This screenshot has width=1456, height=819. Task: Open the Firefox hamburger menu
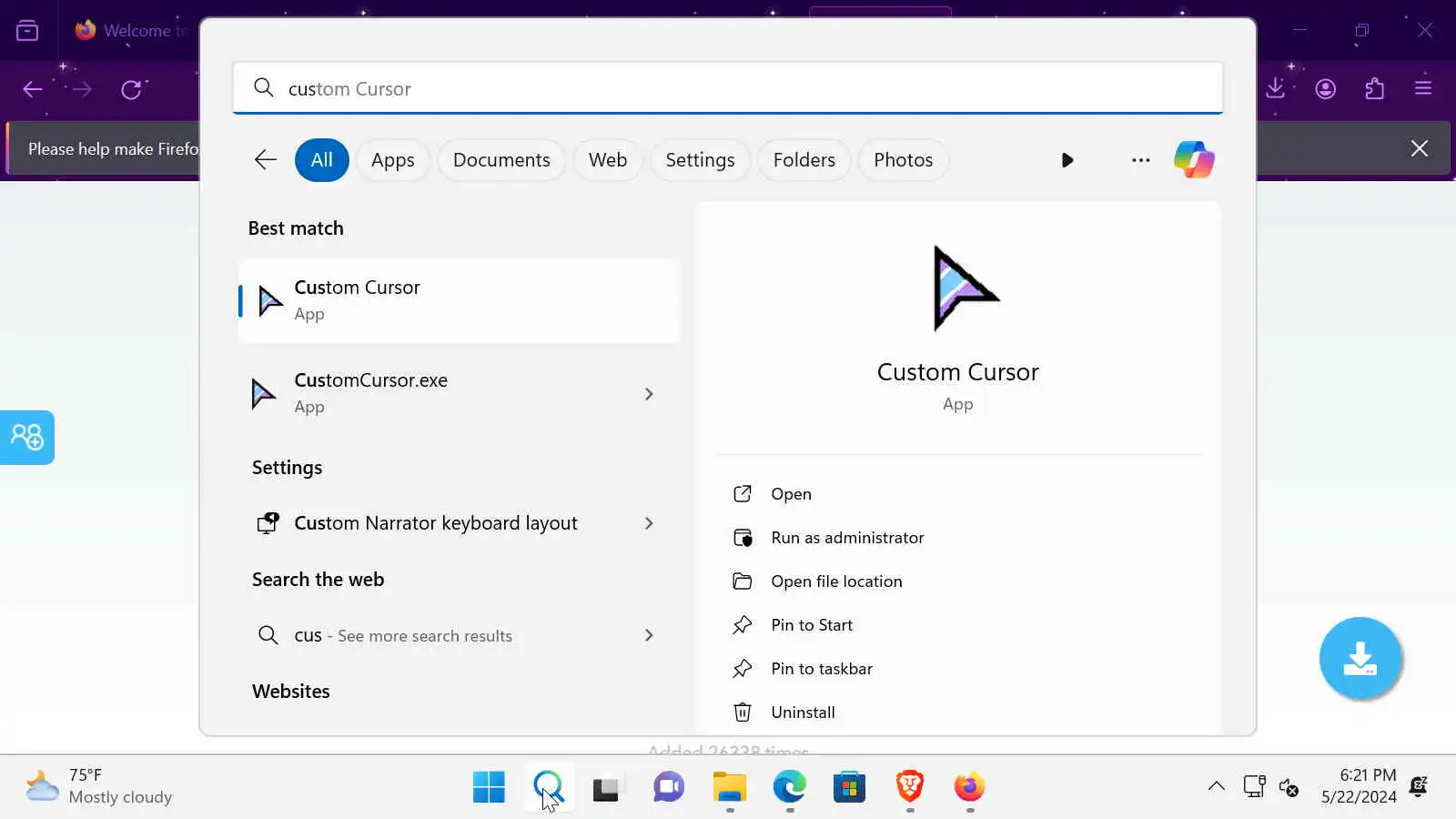[x=1423, y=88]
